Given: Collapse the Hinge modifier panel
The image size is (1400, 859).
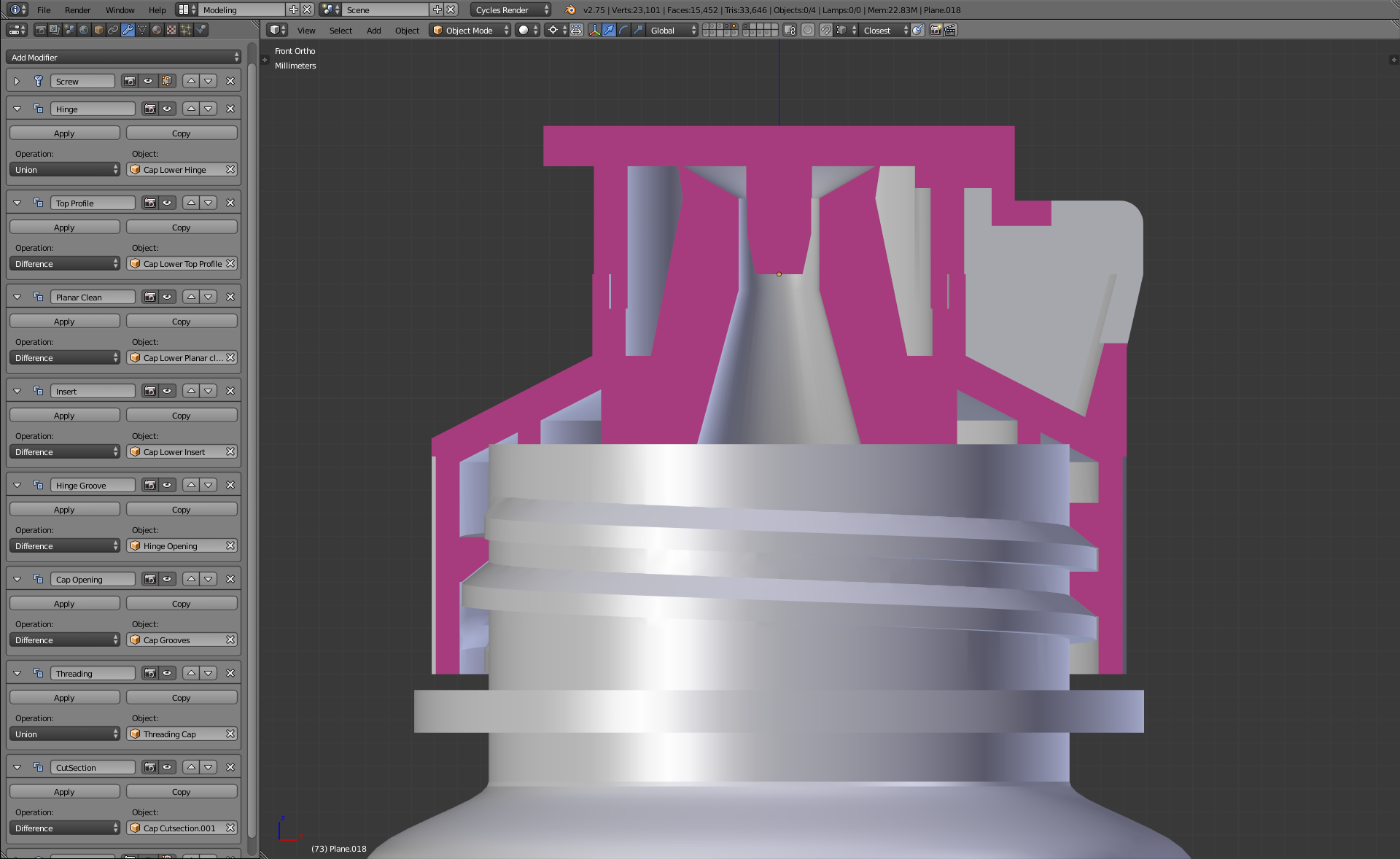Looking at the screenshot, I should coord(17,108).
